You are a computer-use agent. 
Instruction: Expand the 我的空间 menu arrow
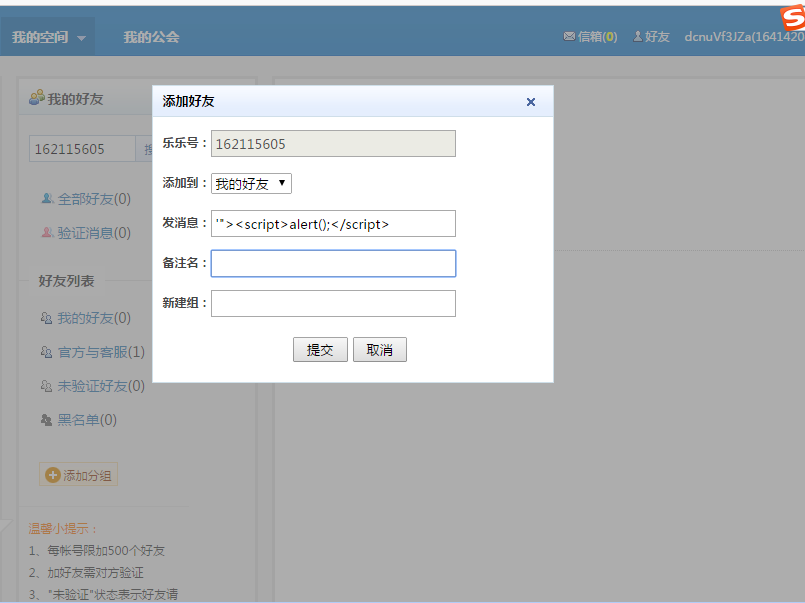pos(82,38)
